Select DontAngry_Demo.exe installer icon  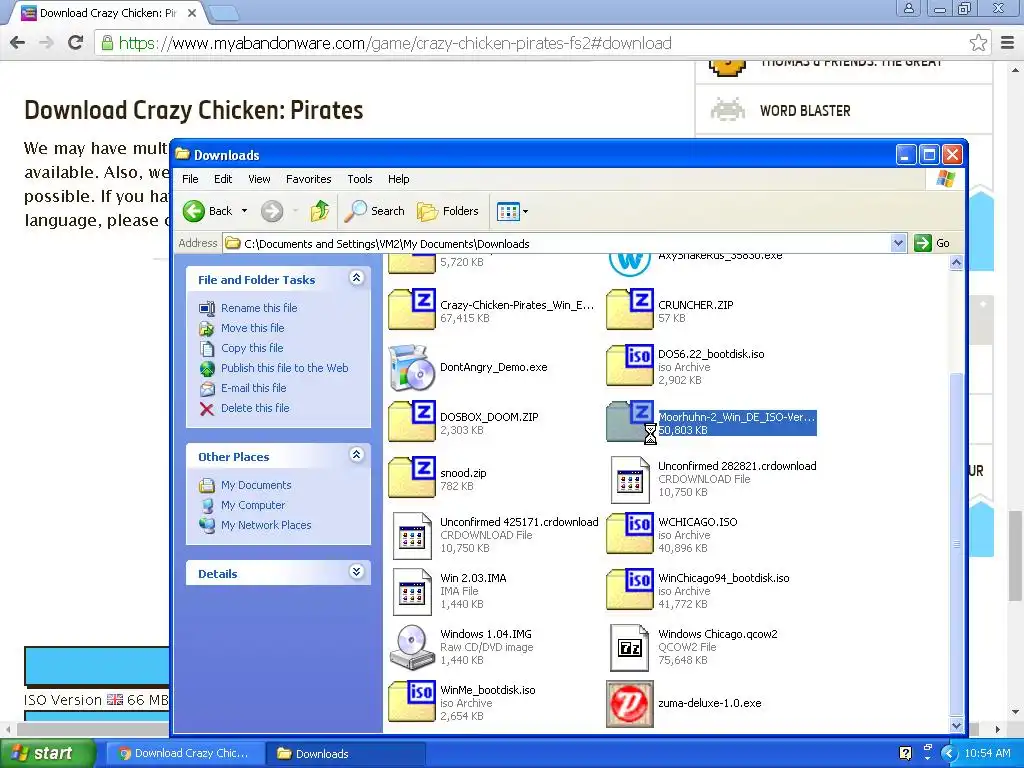tap(411, 368)
